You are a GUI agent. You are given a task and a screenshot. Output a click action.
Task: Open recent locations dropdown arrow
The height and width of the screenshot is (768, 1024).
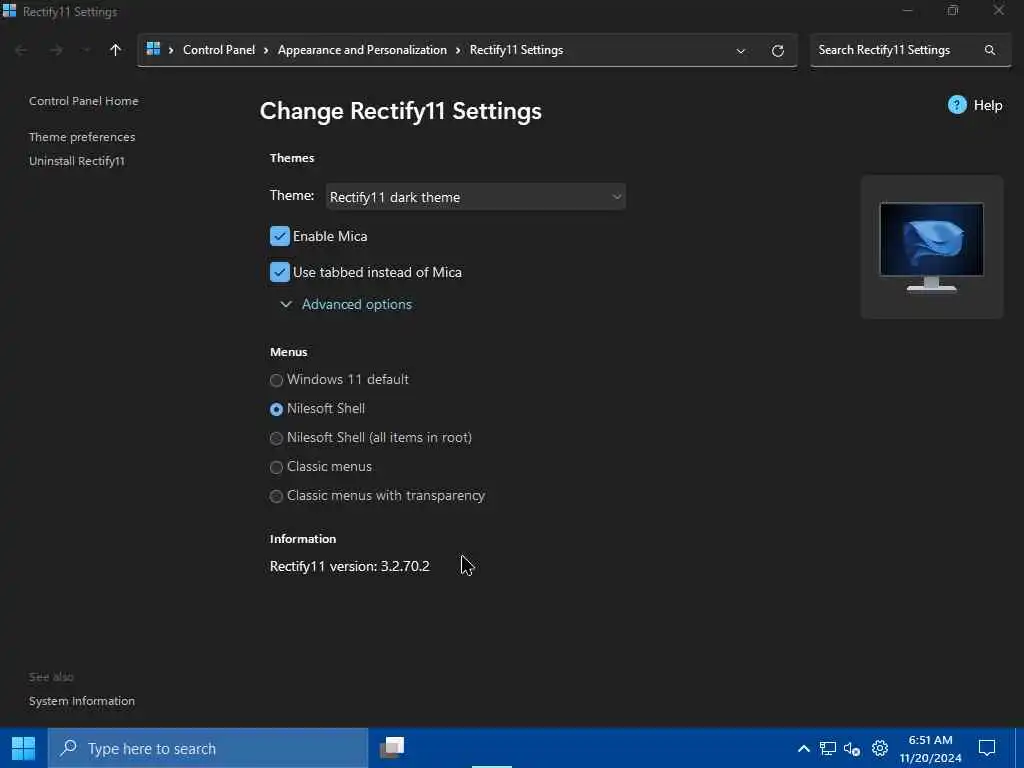86,50
